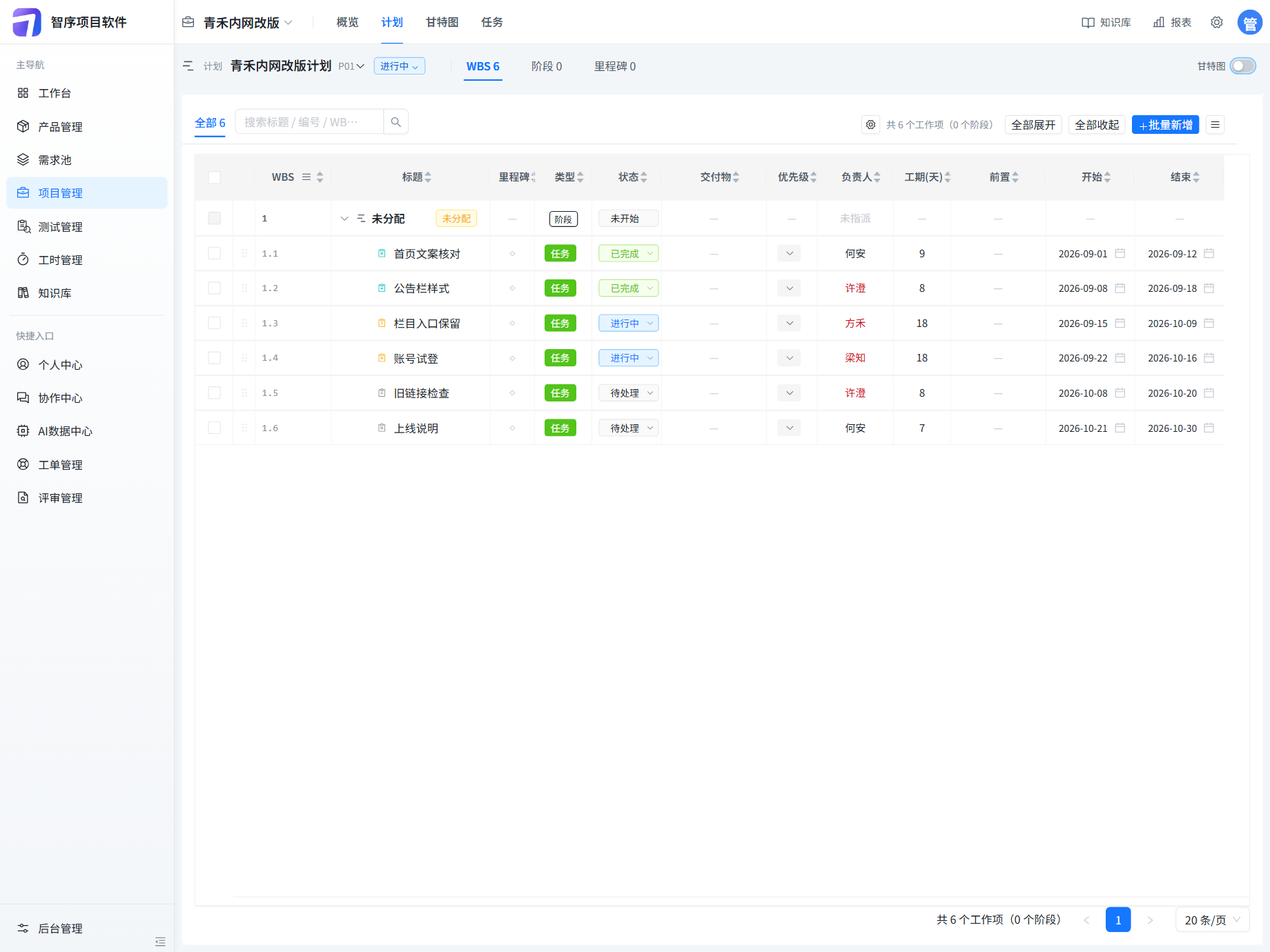Open start date calendar for 首页文案核对

tap(1120, 253)
